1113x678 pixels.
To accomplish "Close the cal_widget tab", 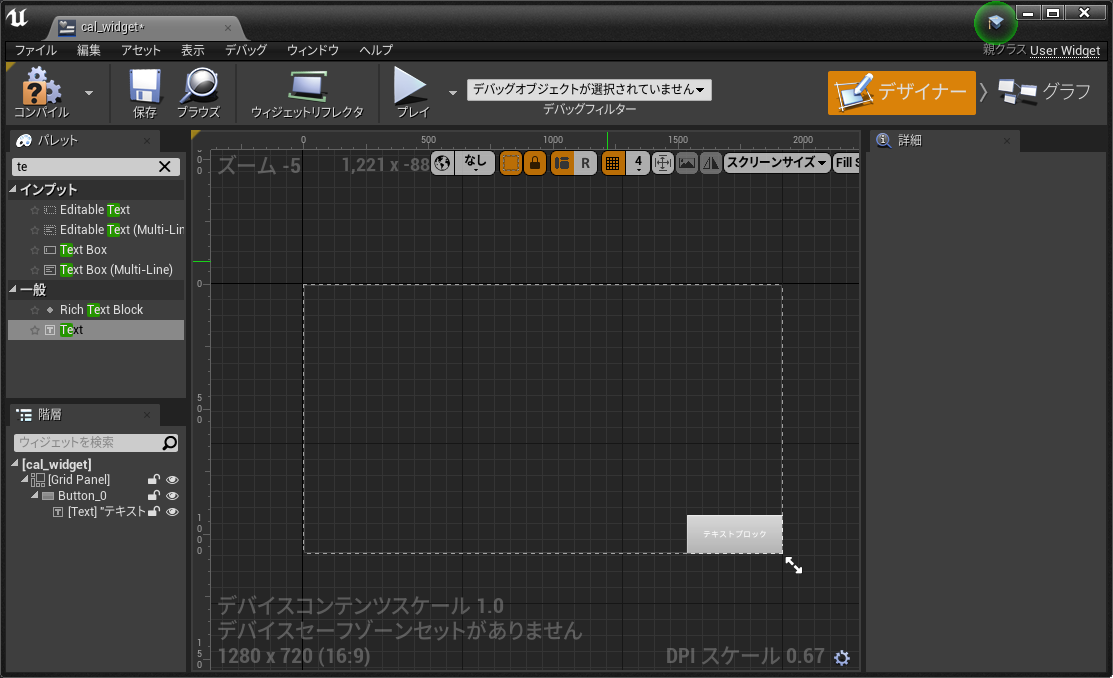I will [x=228, y=28].
